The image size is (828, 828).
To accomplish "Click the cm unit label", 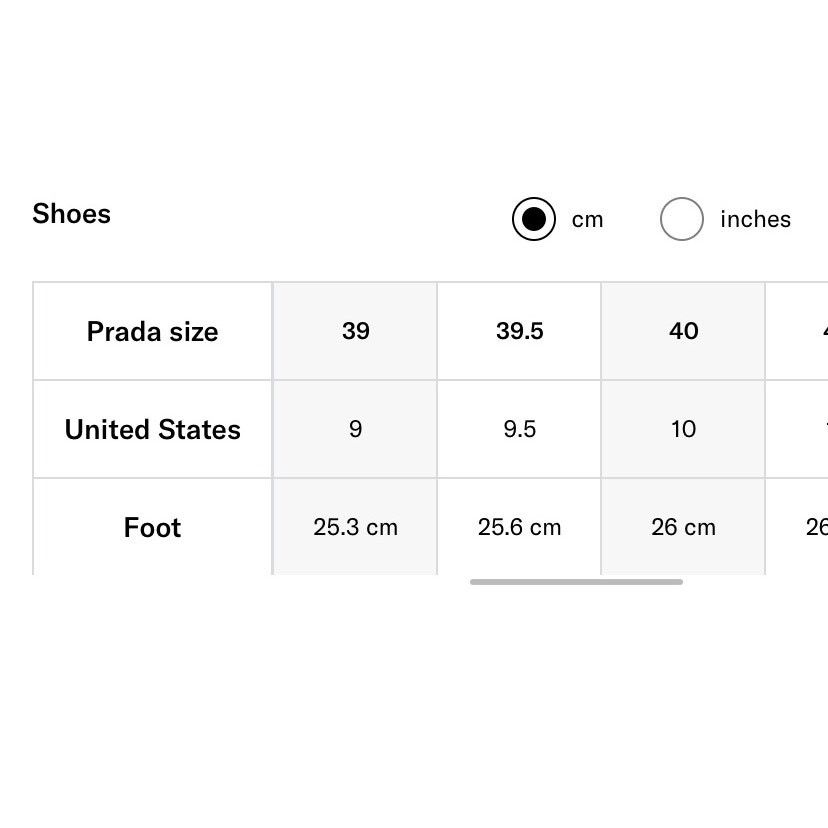I will coord(587,220).
